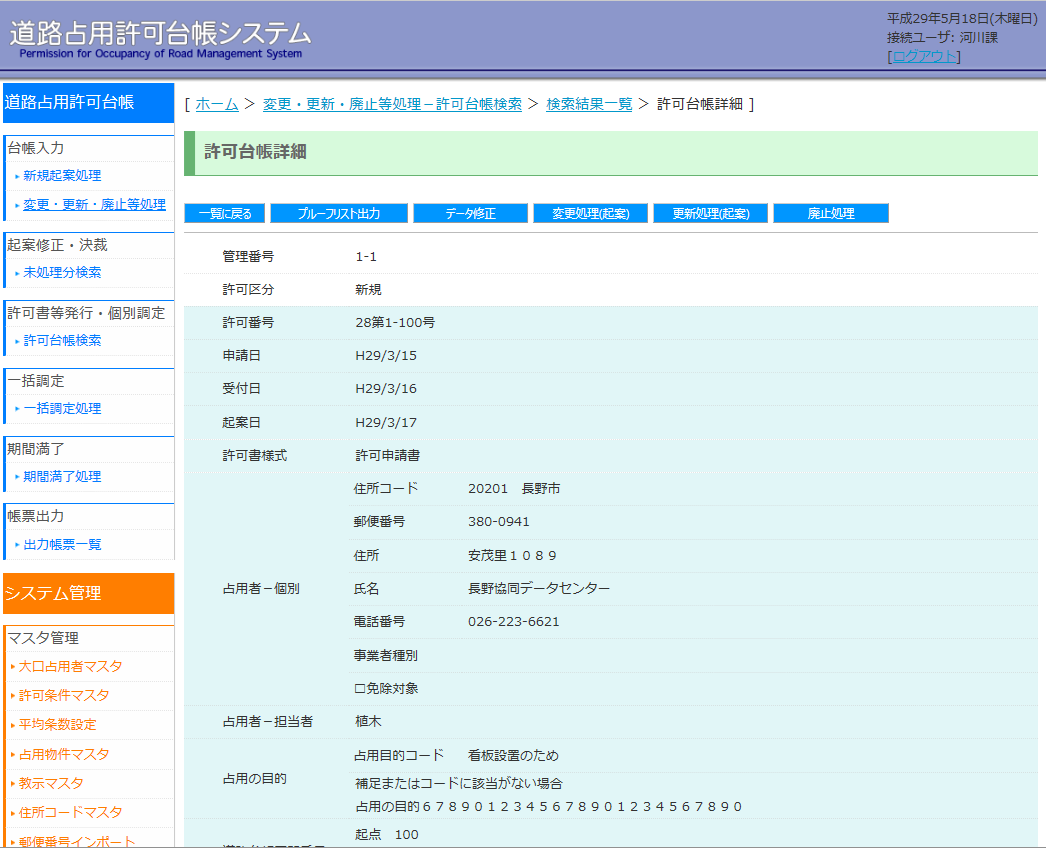This screenshot has width=1046, height=849.
Task: Select the 道路占用許可台帳 menu header
Action: [89, 103]
